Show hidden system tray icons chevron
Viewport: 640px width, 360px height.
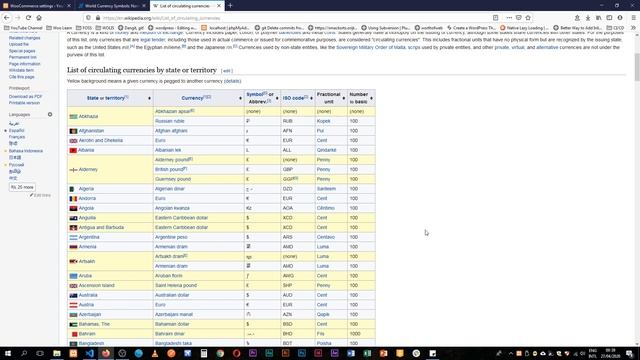[x=510, y=353]
